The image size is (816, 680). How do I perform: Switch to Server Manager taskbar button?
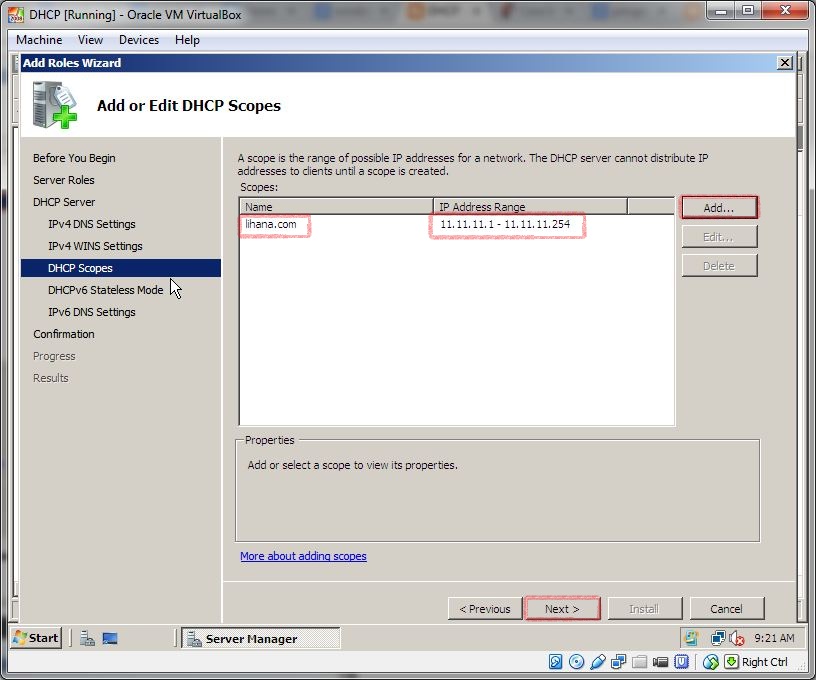tap(261, 638)
